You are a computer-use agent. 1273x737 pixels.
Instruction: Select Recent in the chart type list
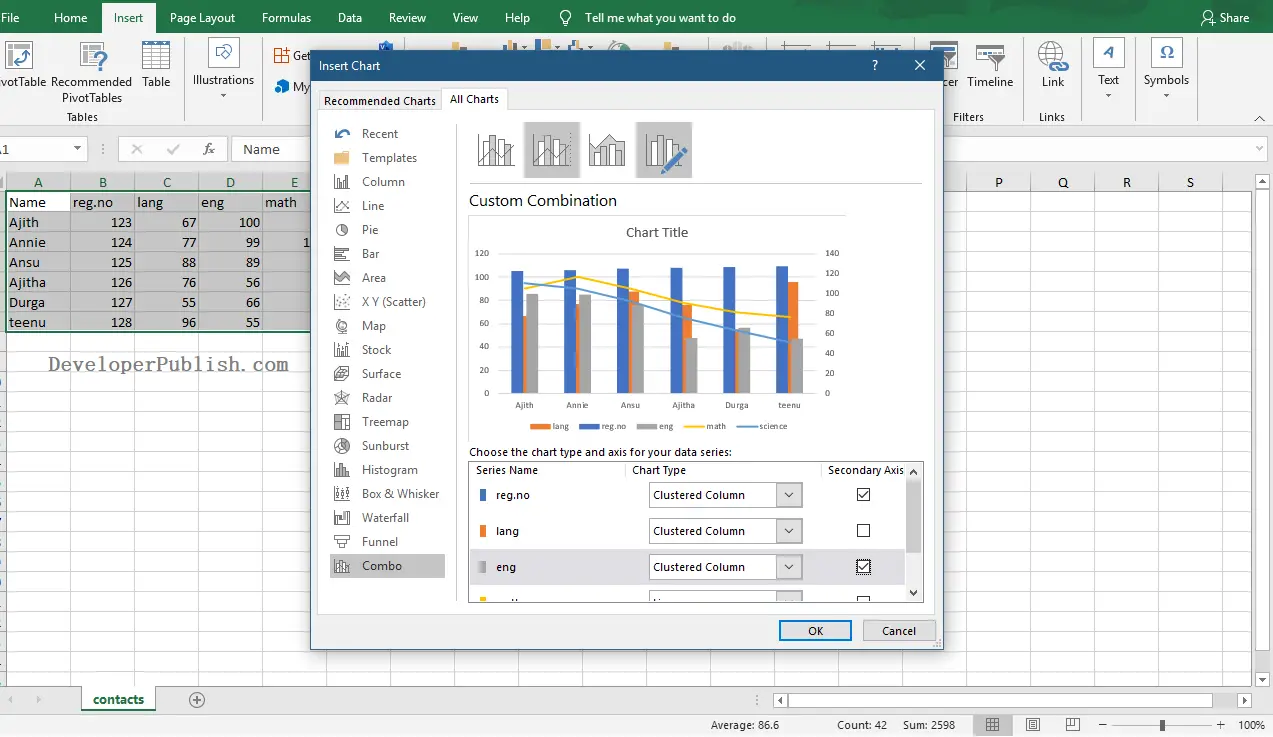pyautogui.click(x=387, y=134)
